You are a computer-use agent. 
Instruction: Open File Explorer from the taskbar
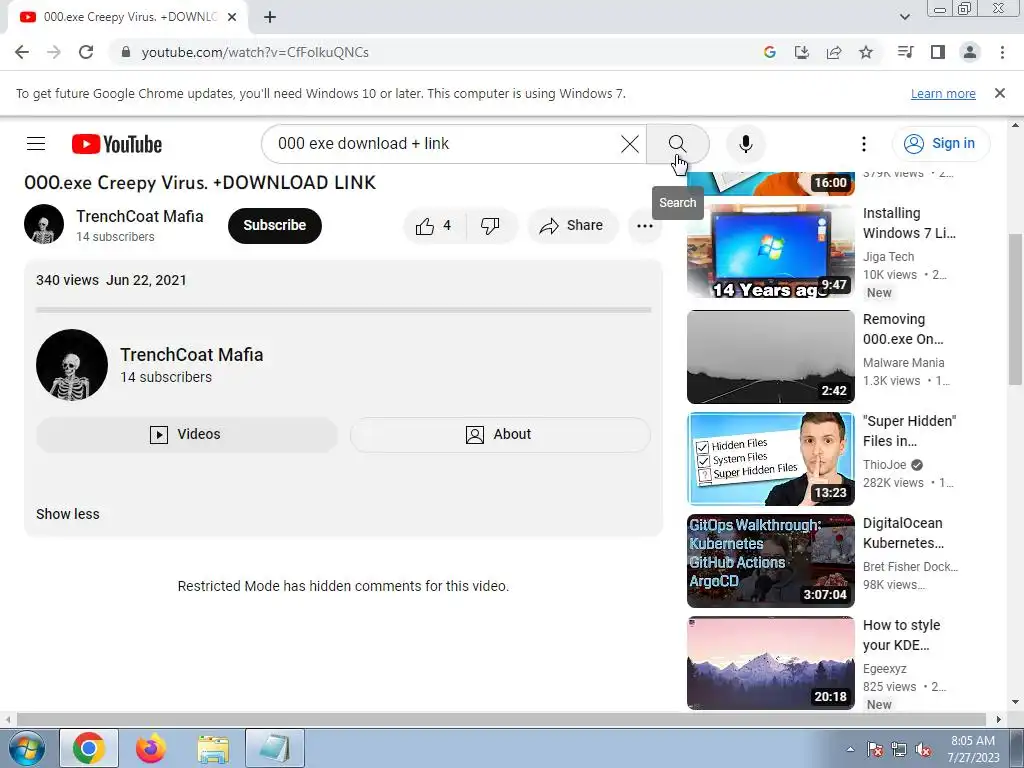(x=213, y=748)
